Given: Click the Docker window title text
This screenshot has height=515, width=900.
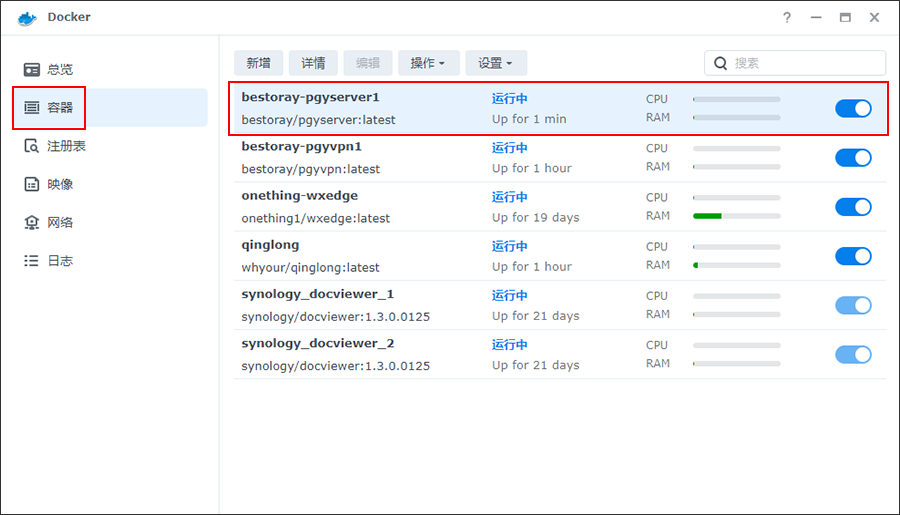Looking at the screenshot, I should click(69, 17).
